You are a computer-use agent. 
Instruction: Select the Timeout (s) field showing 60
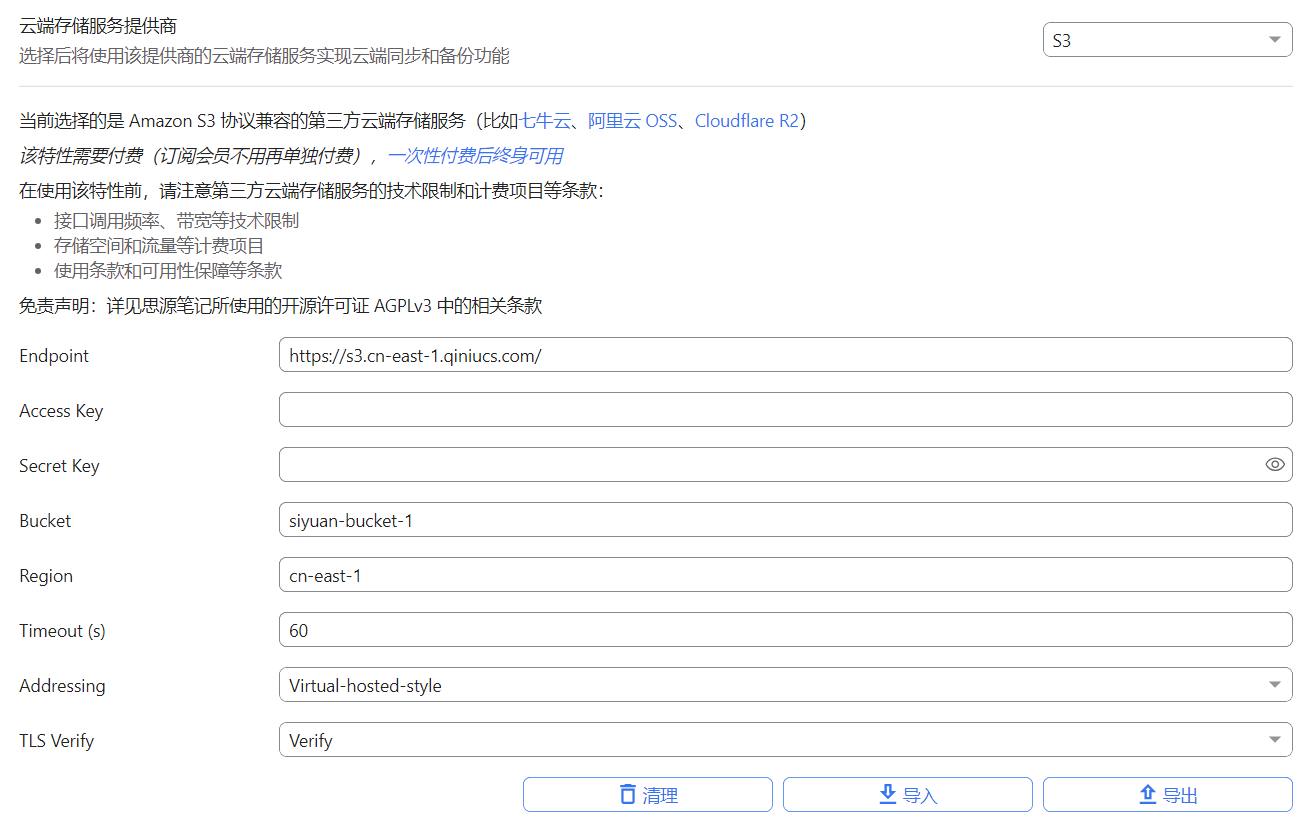click(x=785, y=630)
